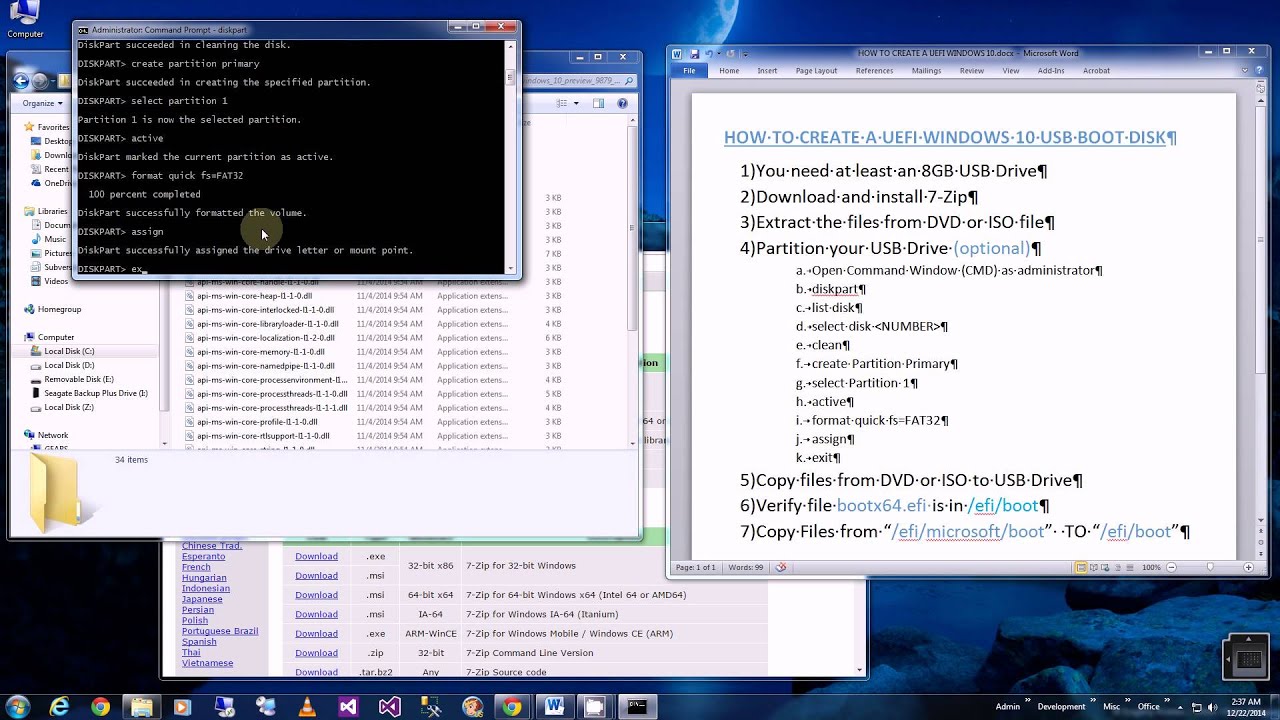Open the View ribbon tab in Word
Viewport: 1280px width, 720px height.
pyautogui.click(x=1011, y=71)
